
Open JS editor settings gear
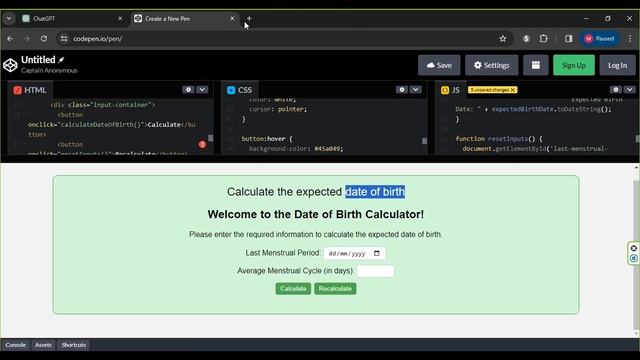coord(616,89)
